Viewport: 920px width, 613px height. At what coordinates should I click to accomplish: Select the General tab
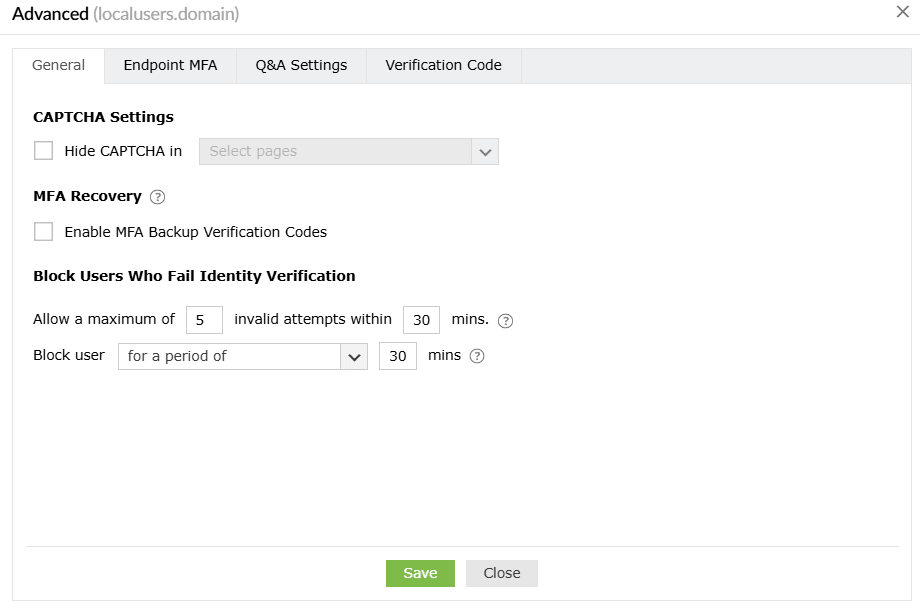point(58,65)
